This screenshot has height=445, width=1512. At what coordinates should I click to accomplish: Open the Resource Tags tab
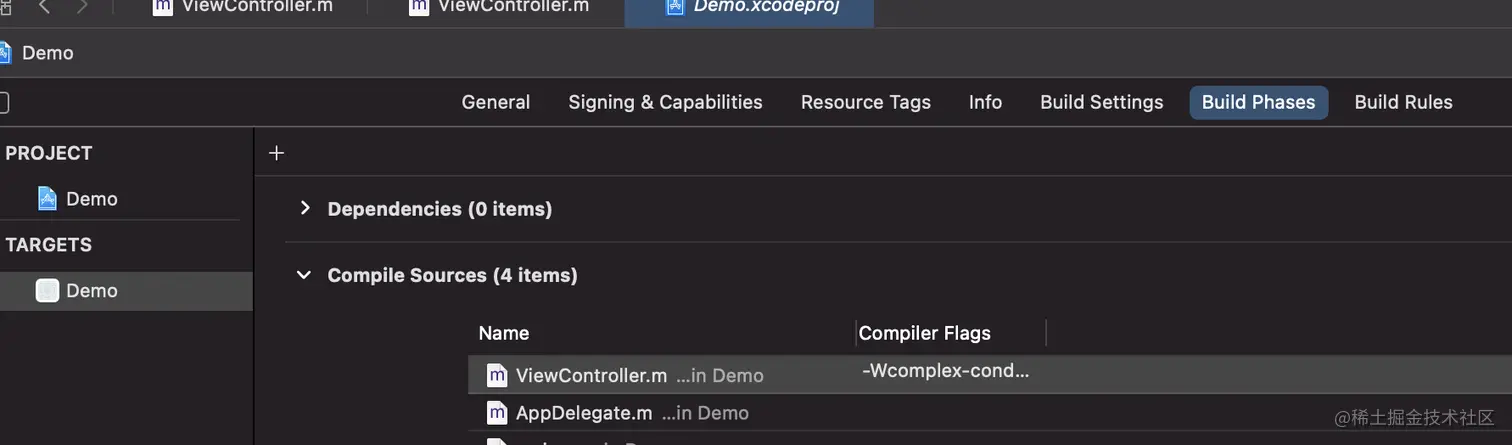pos(865,102)
